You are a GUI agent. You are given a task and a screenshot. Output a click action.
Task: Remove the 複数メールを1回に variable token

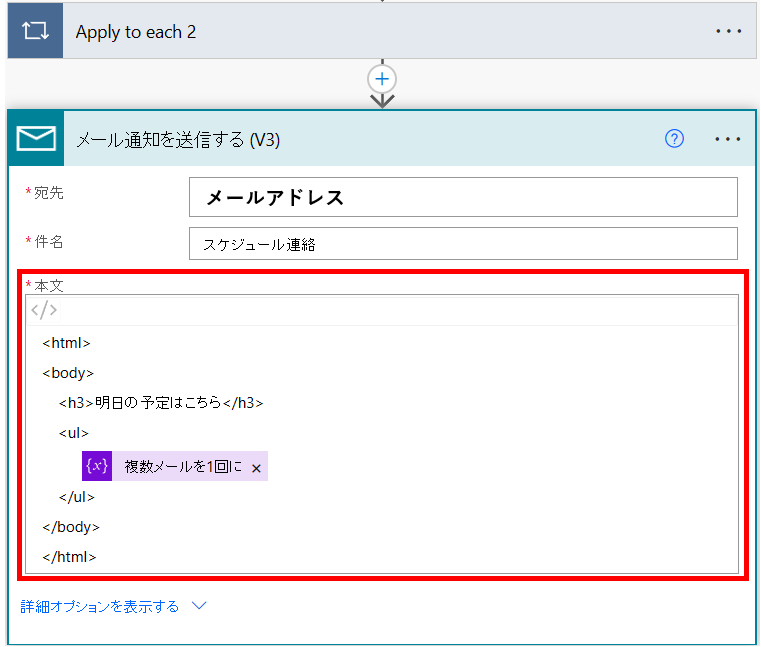pos(256,468)
